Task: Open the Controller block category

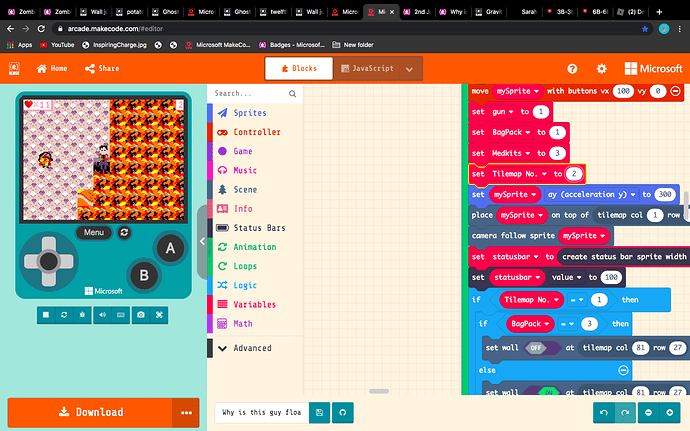Action: tap(255, 132)
